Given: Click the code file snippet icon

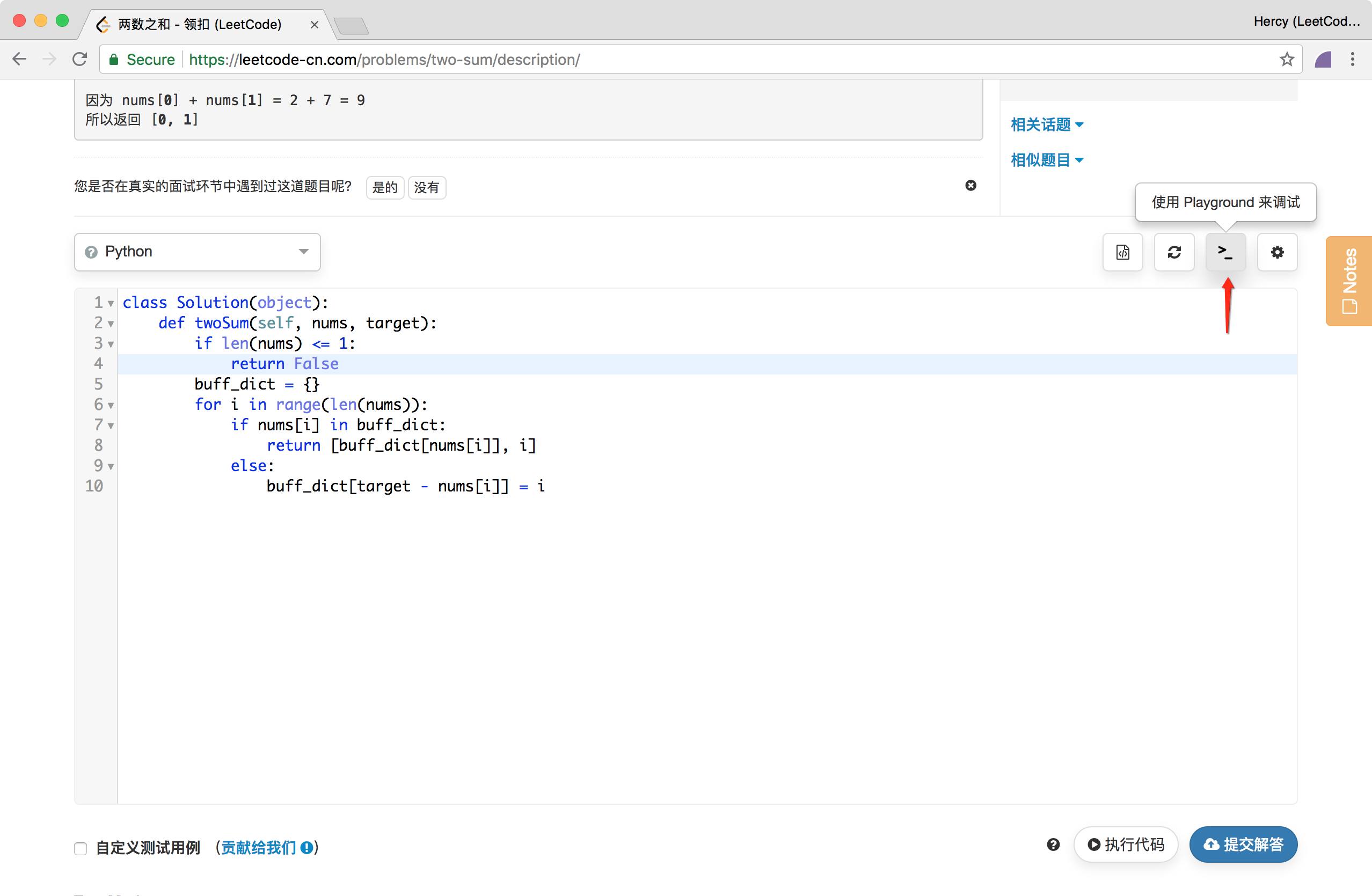Looking at the screenshot, I should tap(1122, 252).
